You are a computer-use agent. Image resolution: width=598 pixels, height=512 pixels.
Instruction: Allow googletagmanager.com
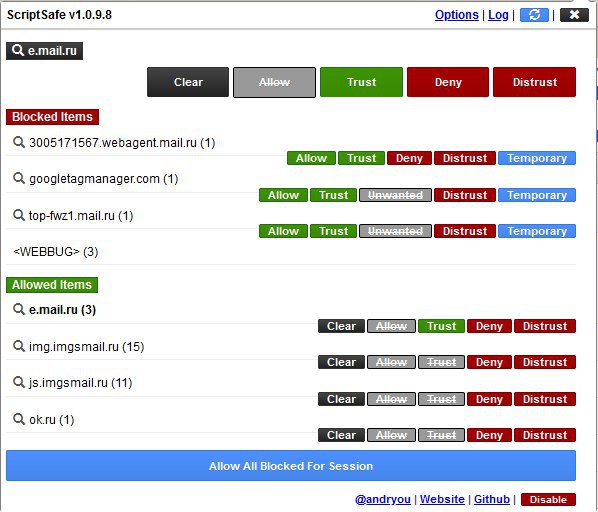283,195
